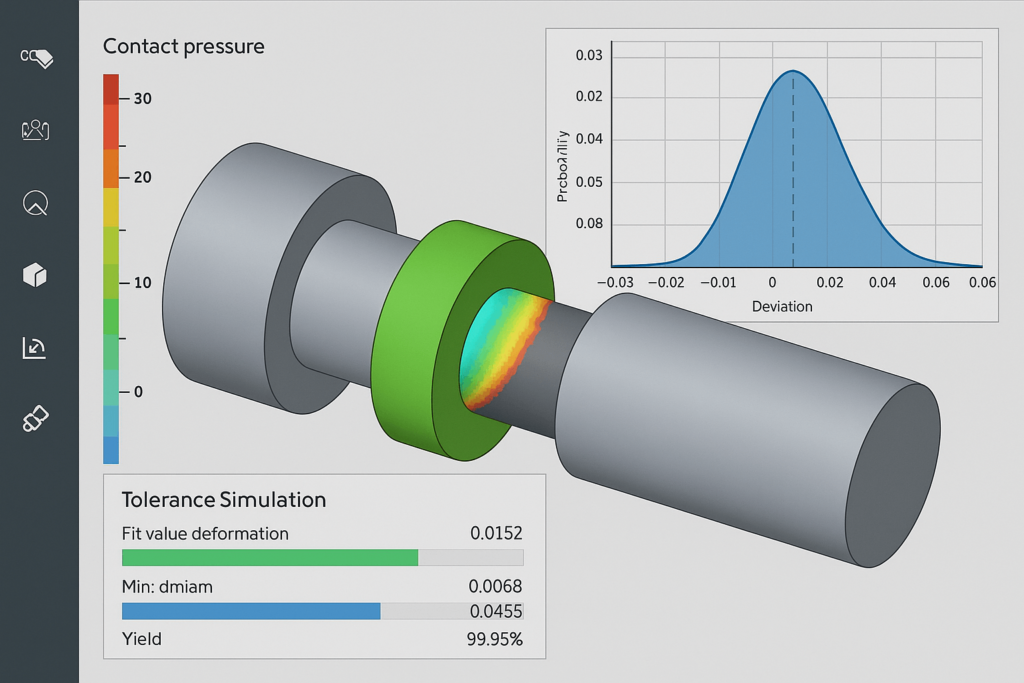Click the blue Min diam progress bar
This screenshot has width=1024, height=683.
point(251,611)
